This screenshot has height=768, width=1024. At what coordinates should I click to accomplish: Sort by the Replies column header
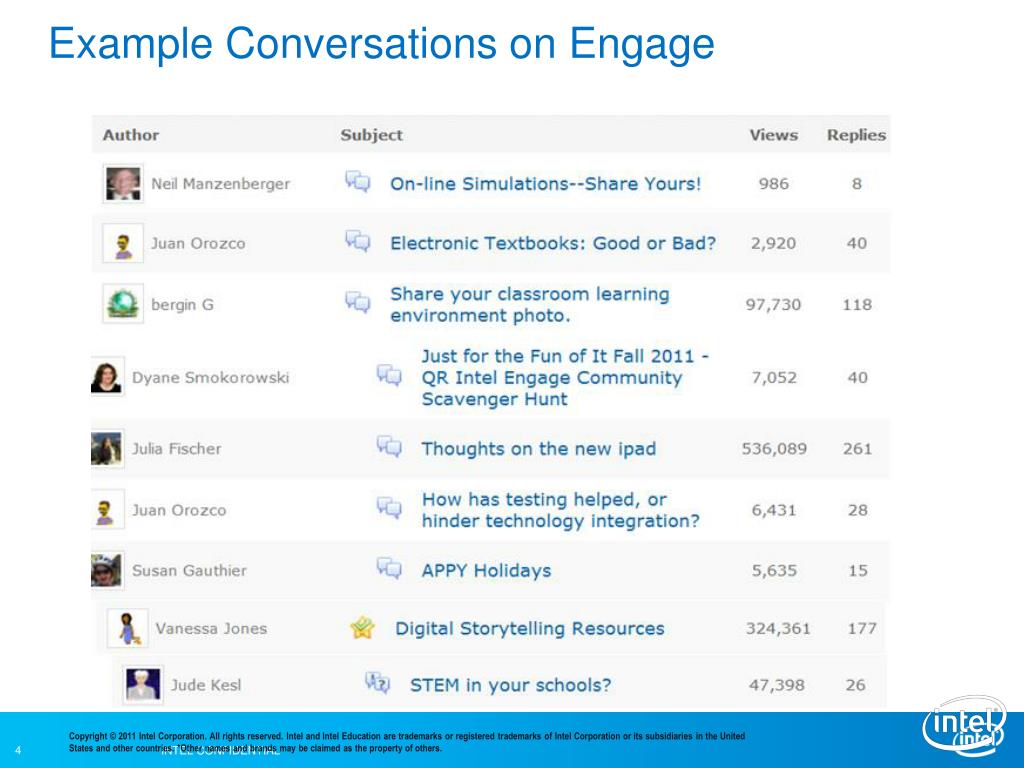coord(856,135)
